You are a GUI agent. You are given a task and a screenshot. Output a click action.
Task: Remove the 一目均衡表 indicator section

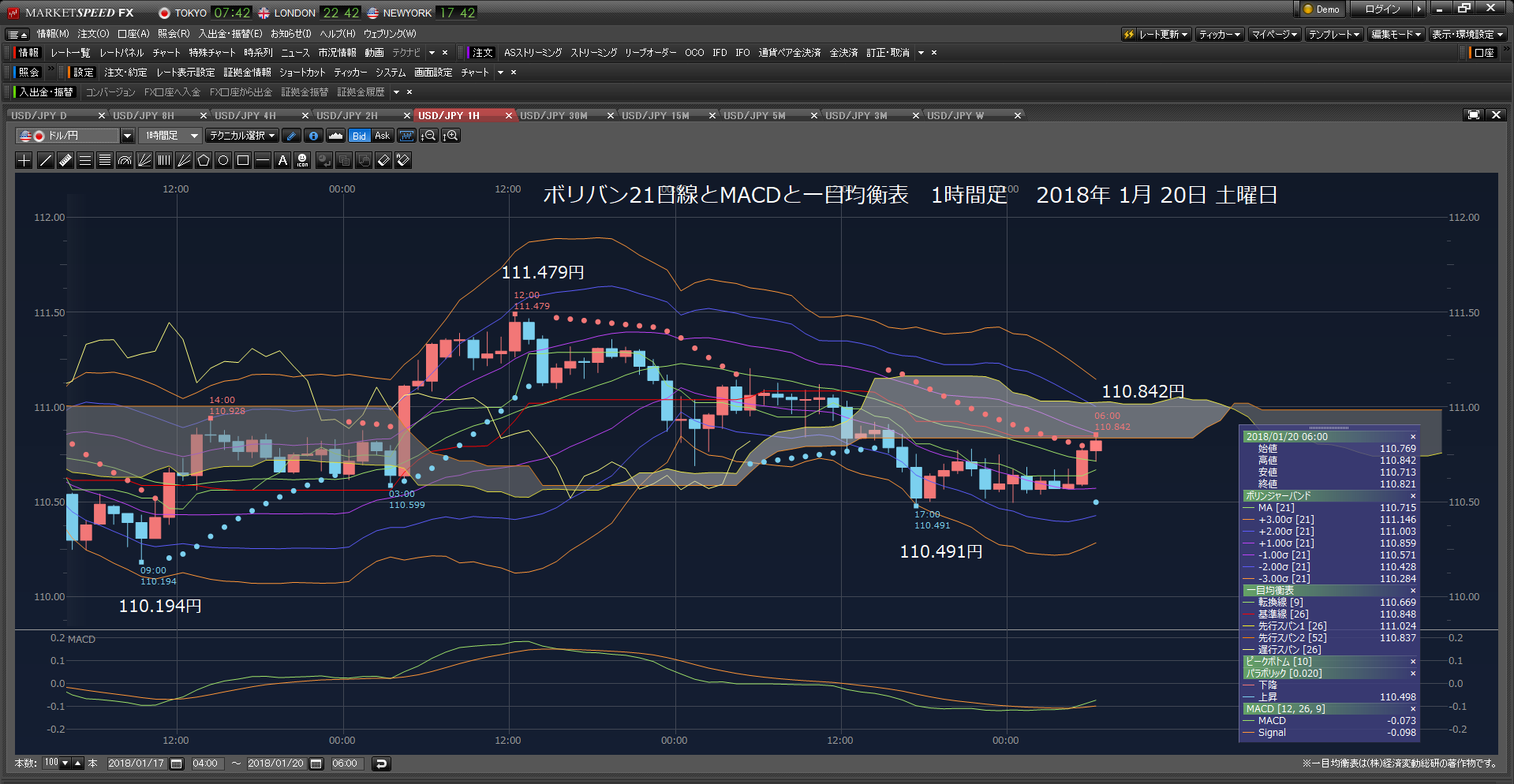coord(1413,591)
